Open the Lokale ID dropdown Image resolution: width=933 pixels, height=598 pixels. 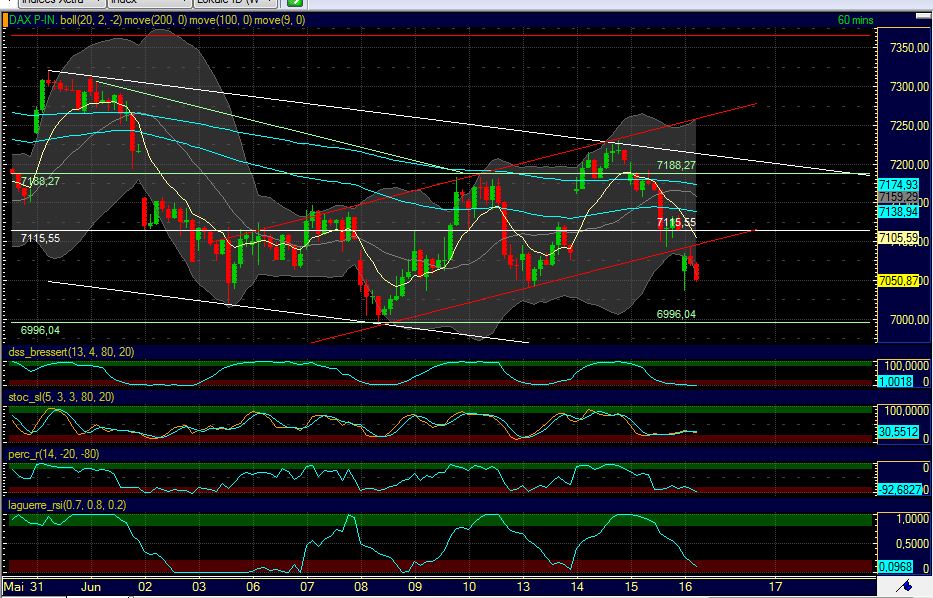[235, 2]
